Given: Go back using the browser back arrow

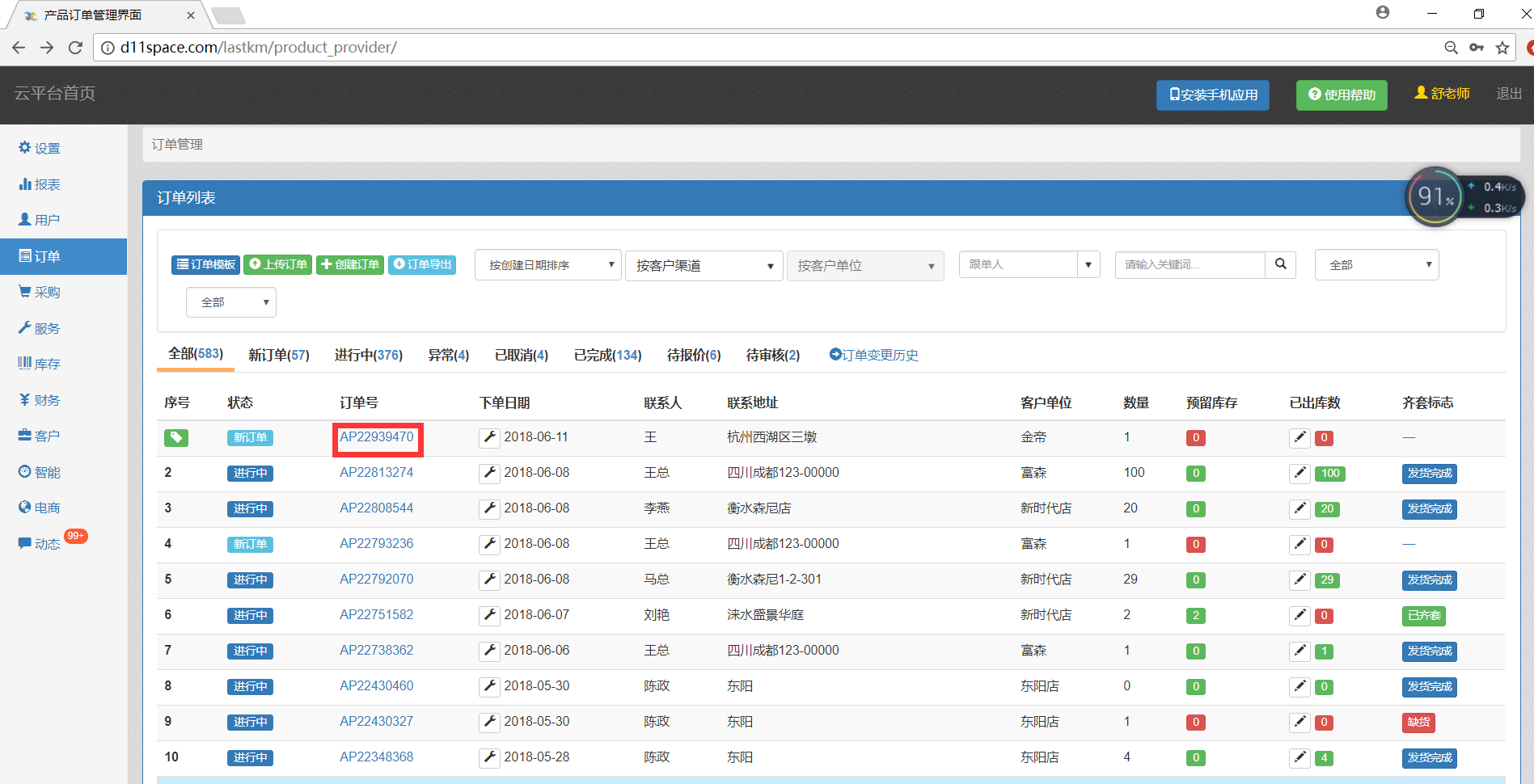Looking at the screenshot, I should 19,48.
